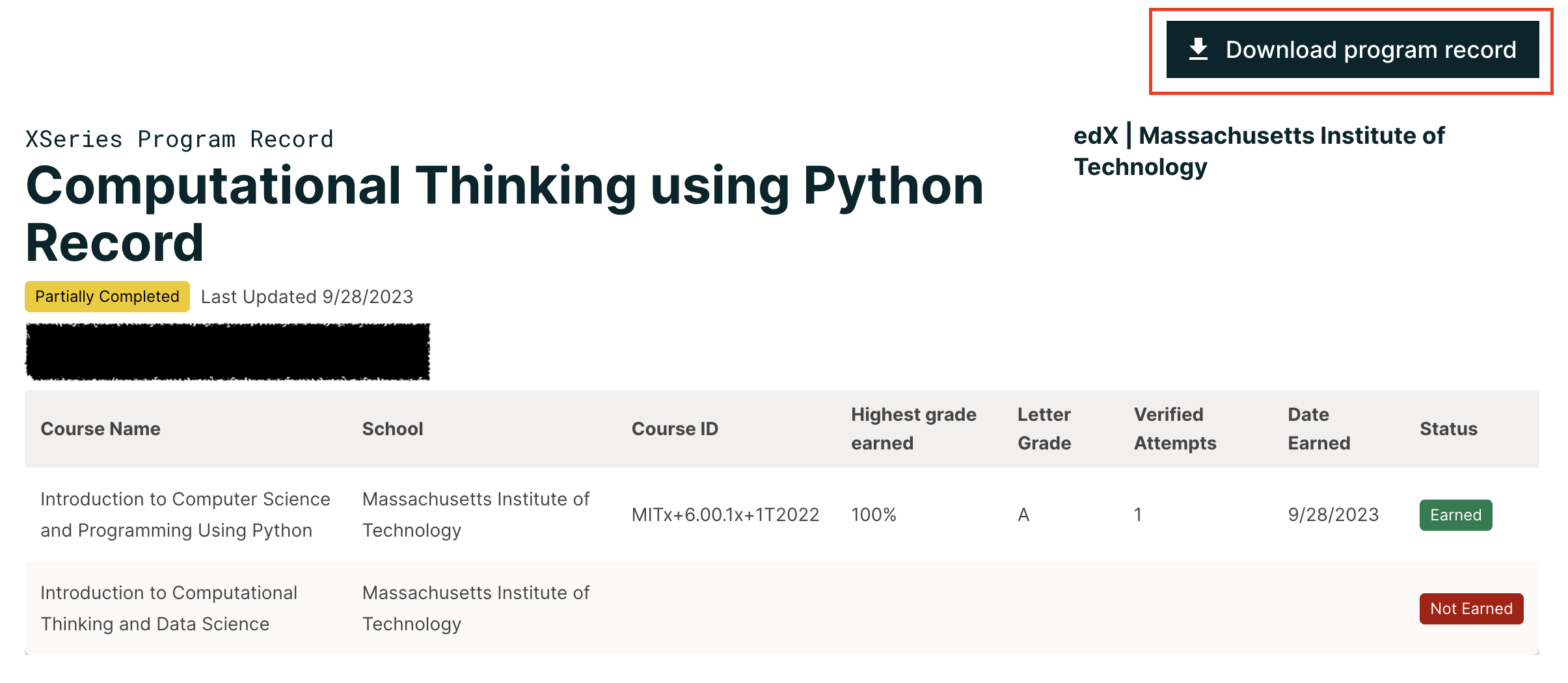The width and height of the screenshot is (1568, 683).
Task: Click the edX Massachusetts Institute of Technology text
Action: pos(1258,151)
